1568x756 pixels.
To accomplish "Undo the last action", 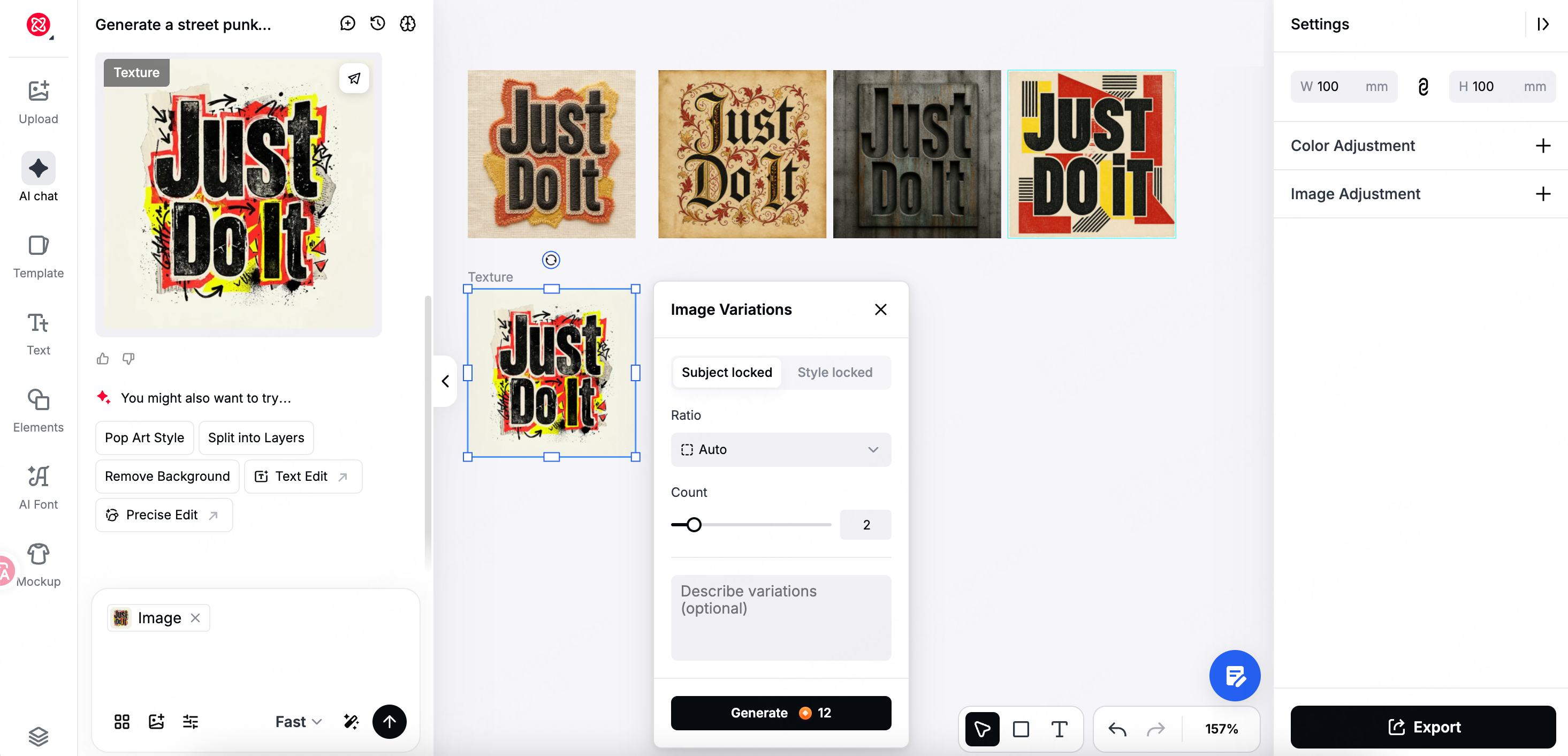I will click(1117, 729).
